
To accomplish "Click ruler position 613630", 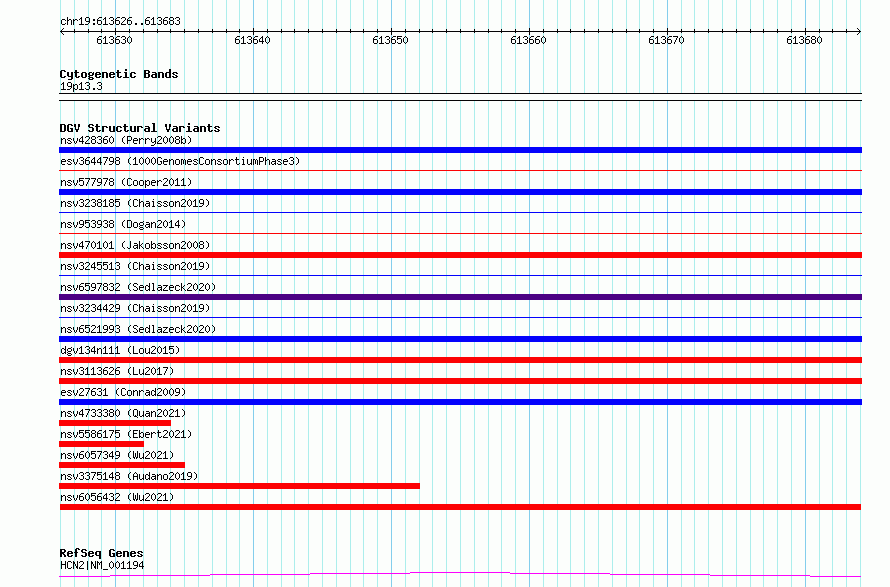I will click(x=115, y=40).
